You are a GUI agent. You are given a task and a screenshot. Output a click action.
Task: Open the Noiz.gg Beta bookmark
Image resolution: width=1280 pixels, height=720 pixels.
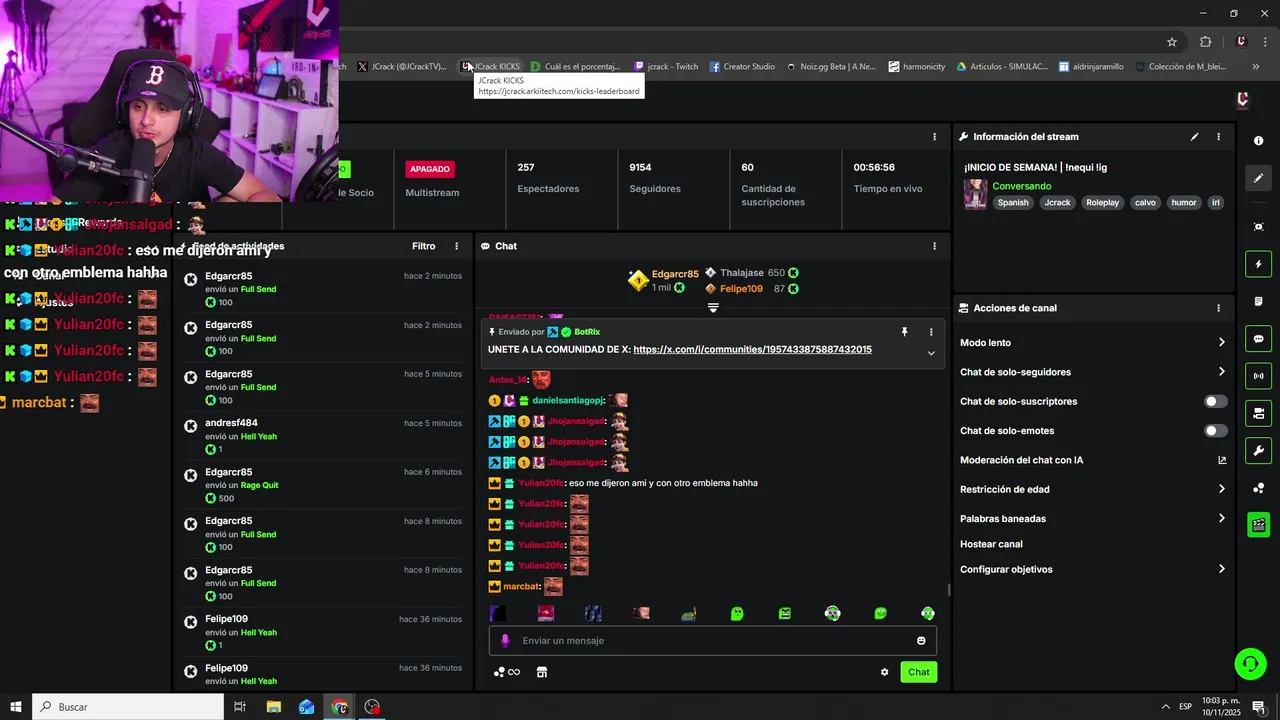[x=831, y=67]
